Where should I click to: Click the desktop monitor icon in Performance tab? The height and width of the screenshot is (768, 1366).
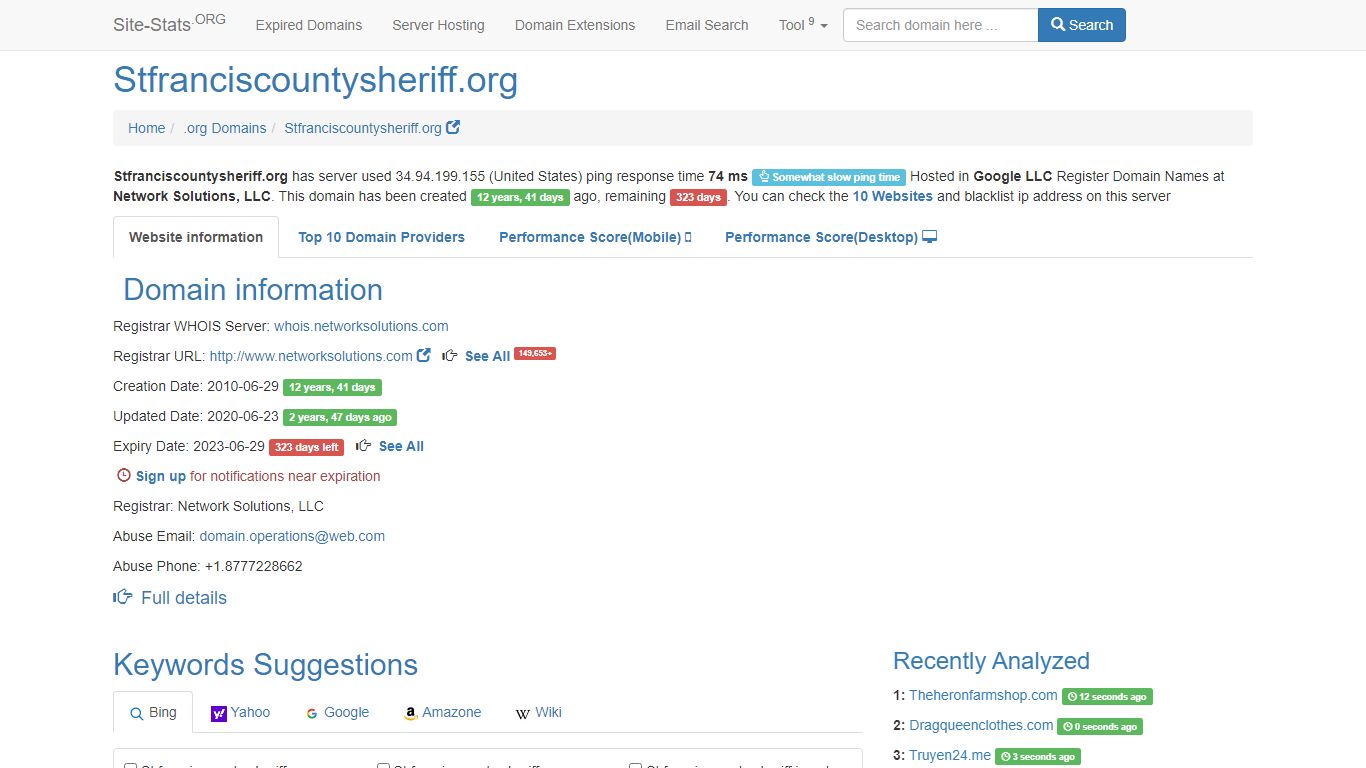click(x=930, y=237)
